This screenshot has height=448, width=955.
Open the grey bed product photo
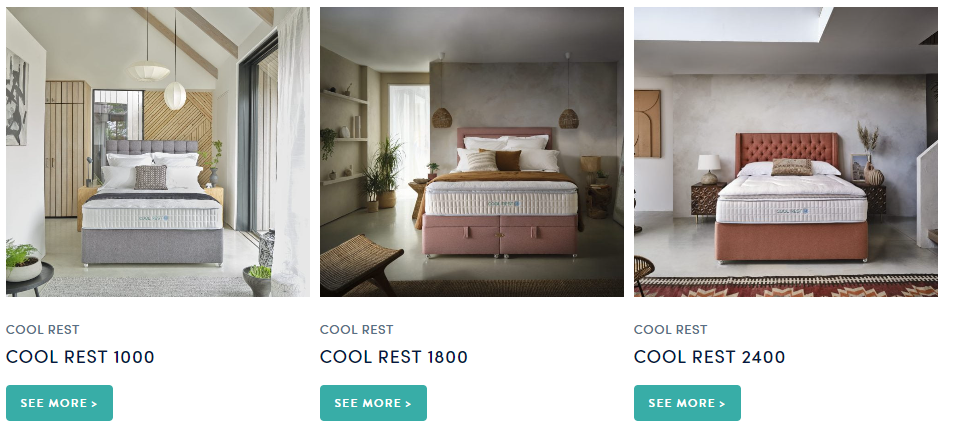[158, 152]
